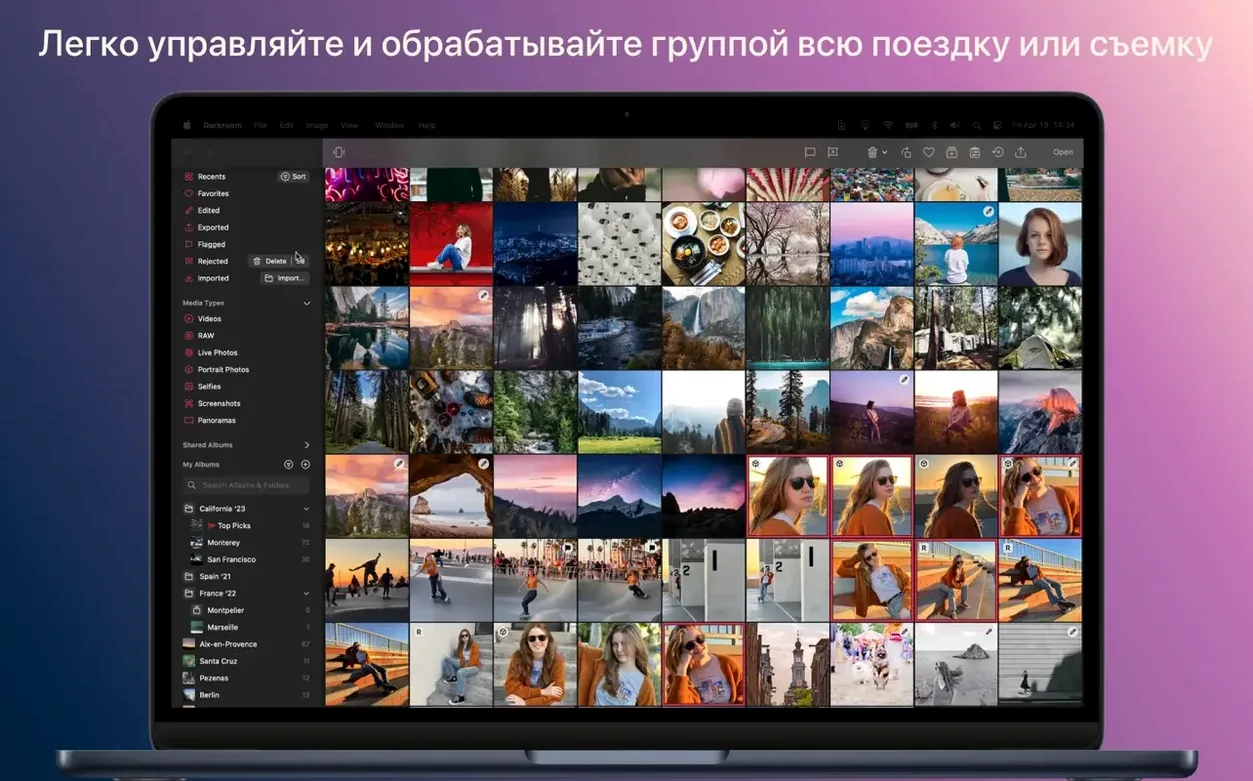Screen dimensions: 1253x781
Task: Click the trash icon in top toolbar
Action: point(872,152)
